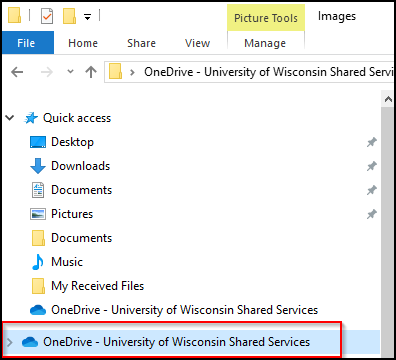Switch to the View ribbon tab
396x360 pixels.
pos(197,43)
